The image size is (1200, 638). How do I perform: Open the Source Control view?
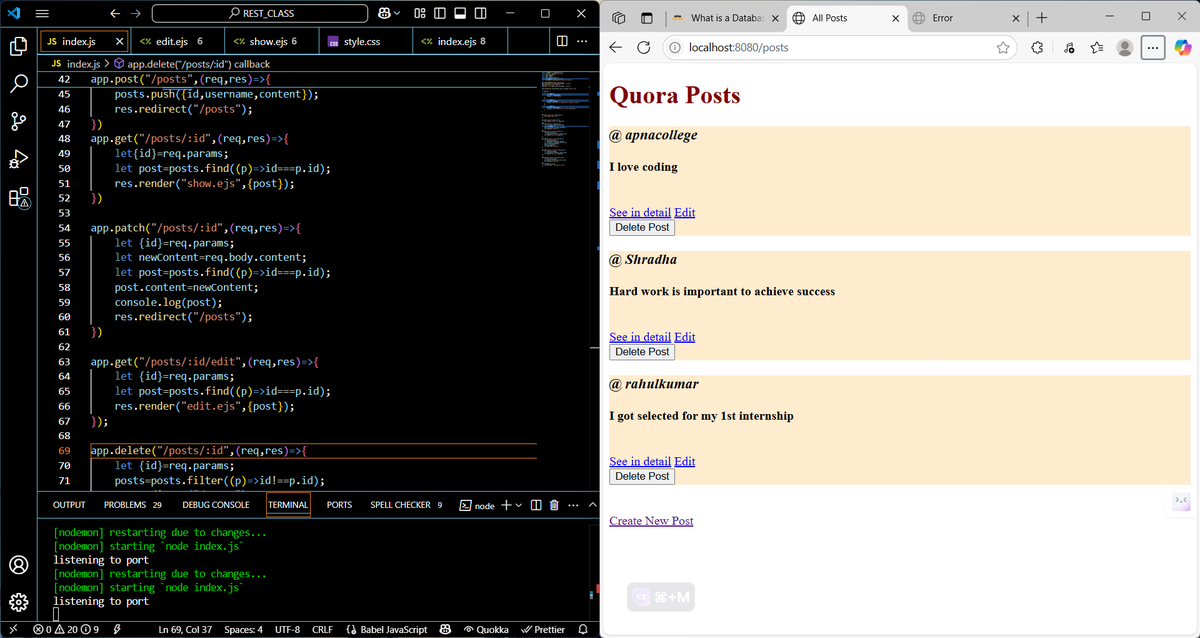(x=18, y=122)
